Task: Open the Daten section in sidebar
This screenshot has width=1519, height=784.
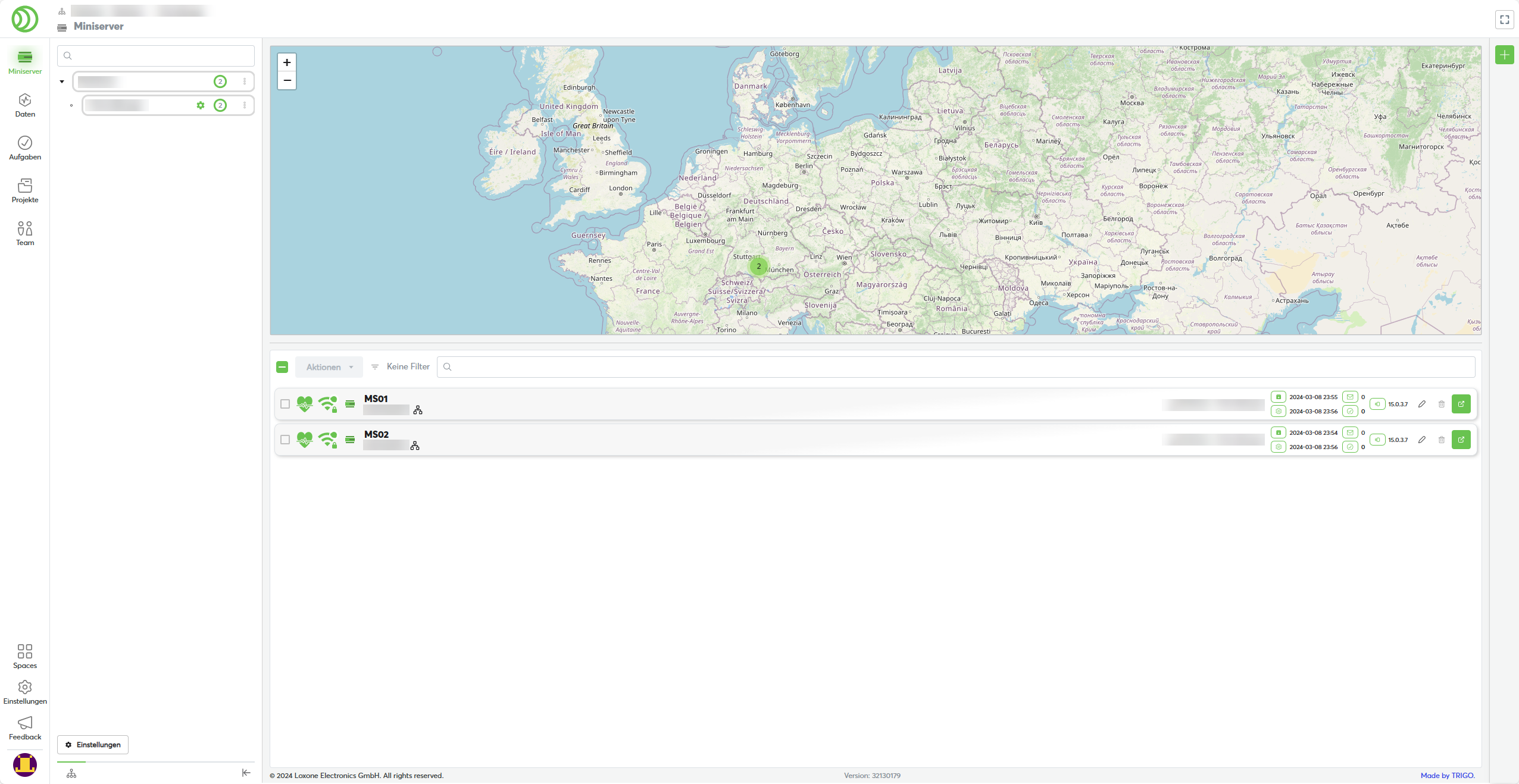Action: [x=25, y=105]
